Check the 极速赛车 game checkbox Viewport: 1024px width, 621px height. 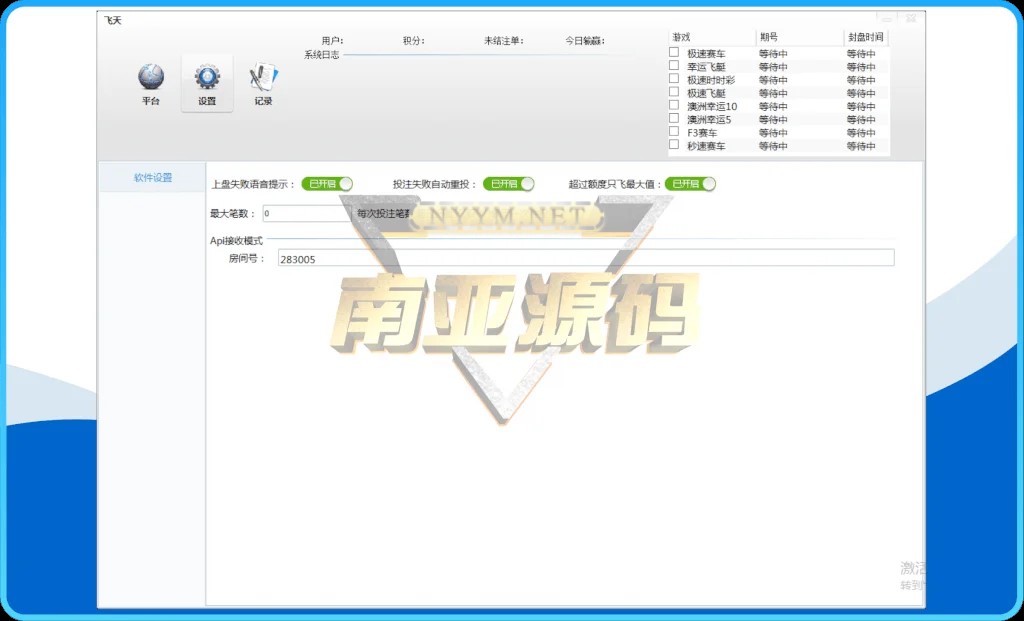pyautogui.click(x=674, y=53)
